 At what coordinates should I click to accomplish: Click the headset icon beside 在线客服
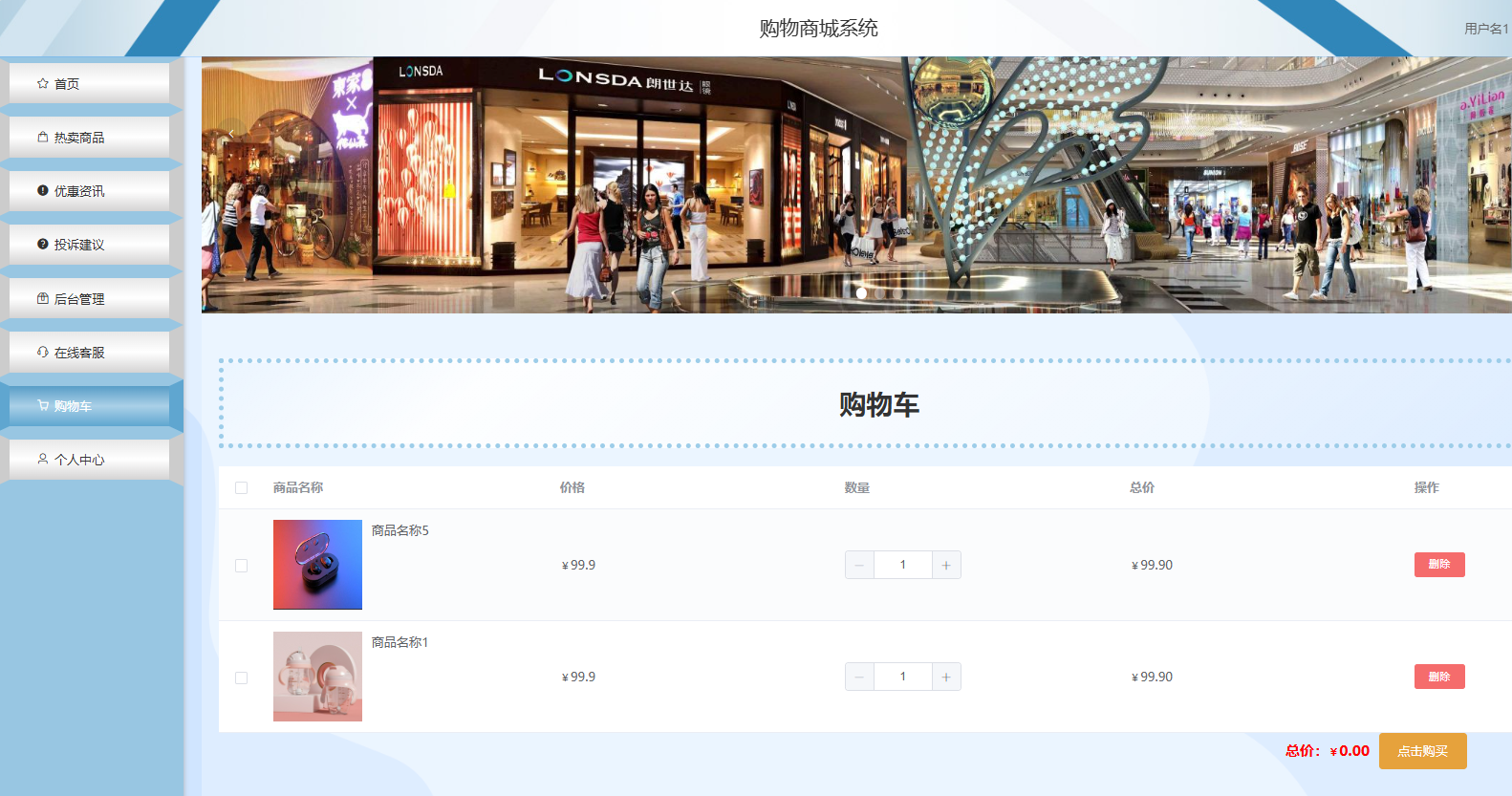(x=43, y=352)
